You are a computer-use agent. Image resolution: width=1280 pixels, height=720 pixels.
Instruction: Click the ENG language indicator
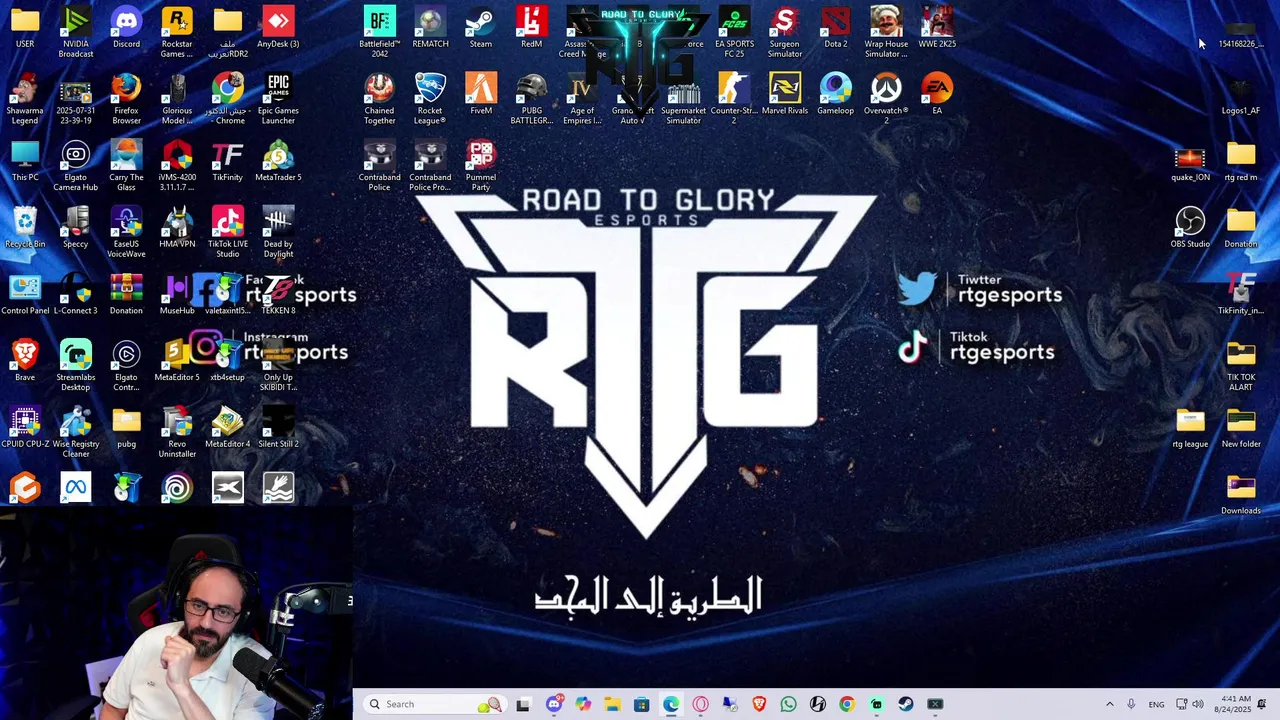pyautogui.click(x=1156, y=704)
